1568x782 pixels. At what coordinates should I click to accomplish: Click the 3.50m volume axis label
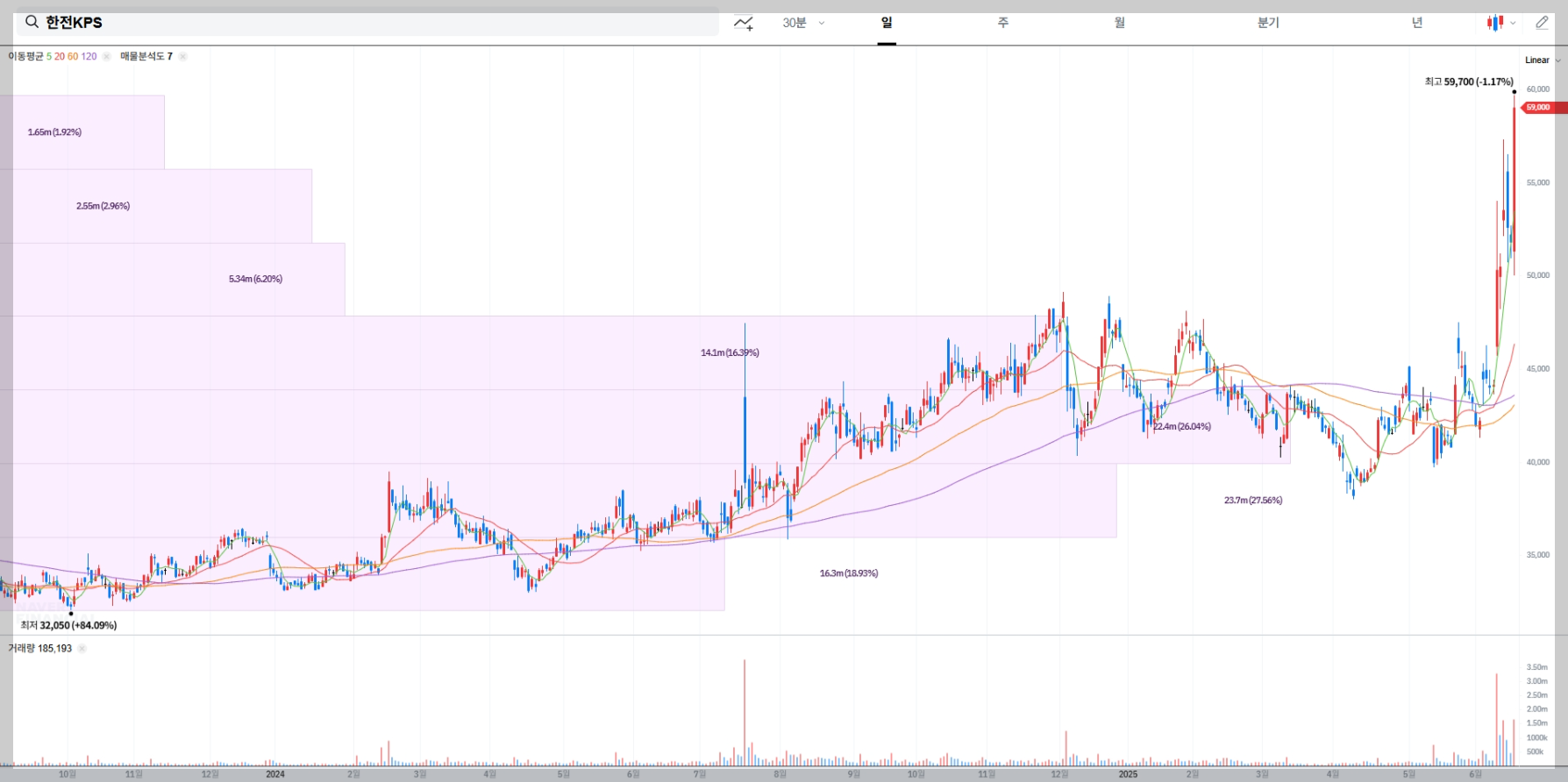click(1537, 667)
